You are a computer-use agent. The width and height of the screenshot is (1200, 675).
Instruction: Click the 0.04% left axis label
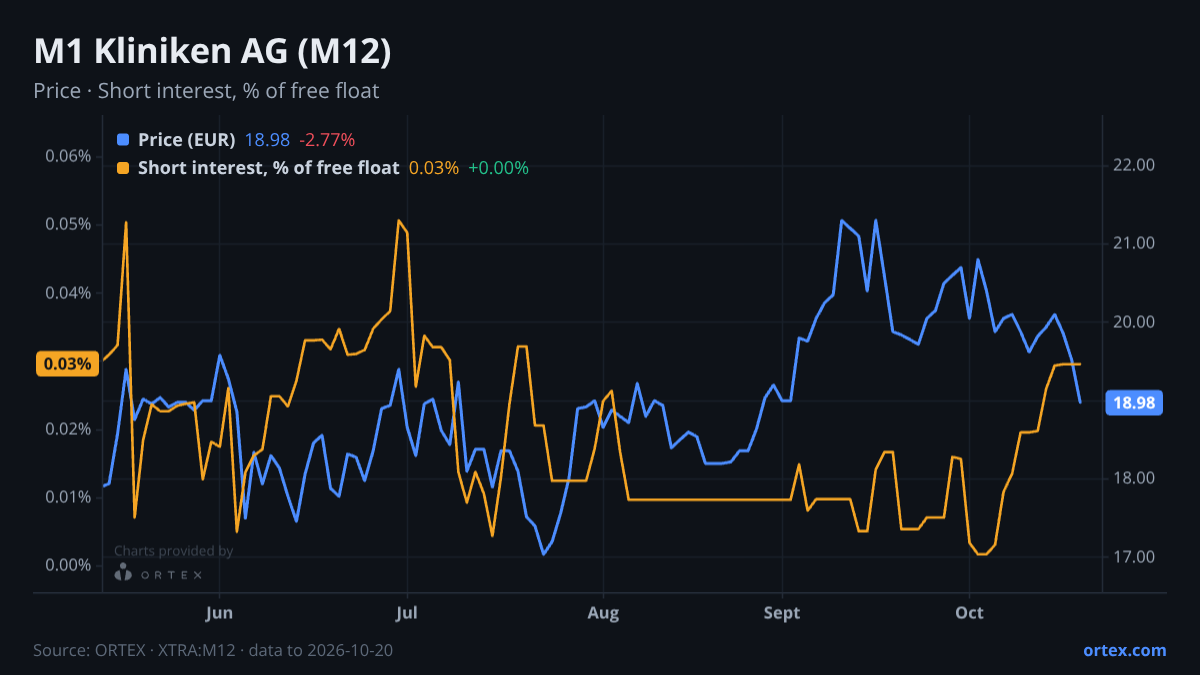tap(68, 293)
